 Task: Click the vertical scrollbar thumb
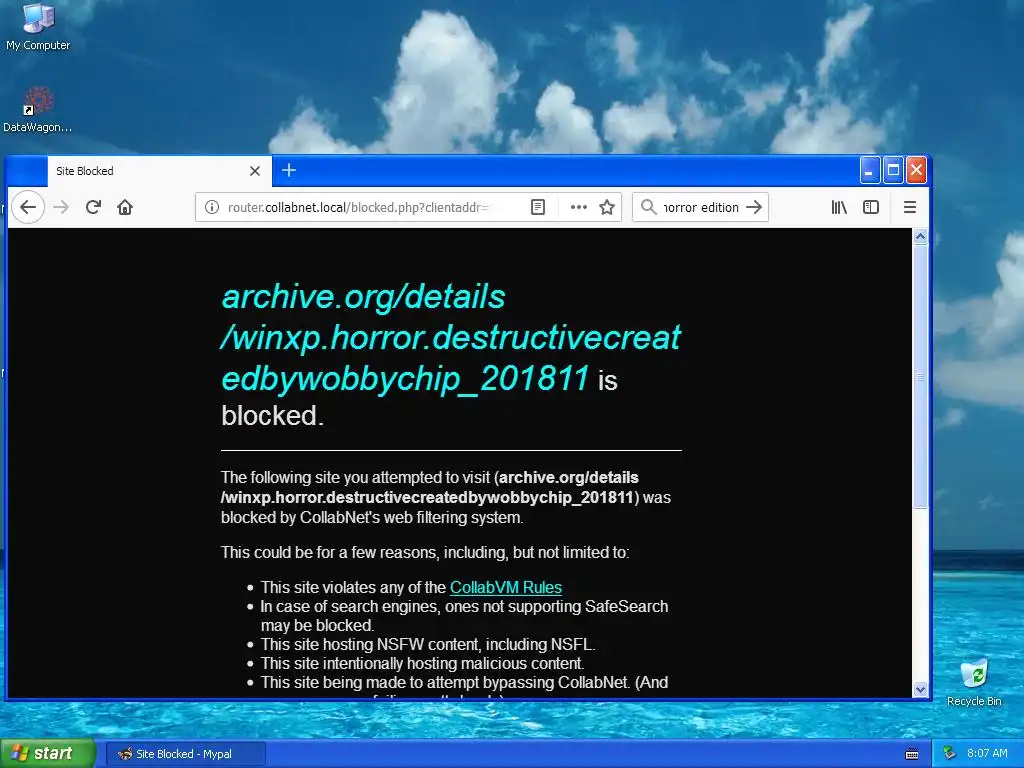point(920,377)
